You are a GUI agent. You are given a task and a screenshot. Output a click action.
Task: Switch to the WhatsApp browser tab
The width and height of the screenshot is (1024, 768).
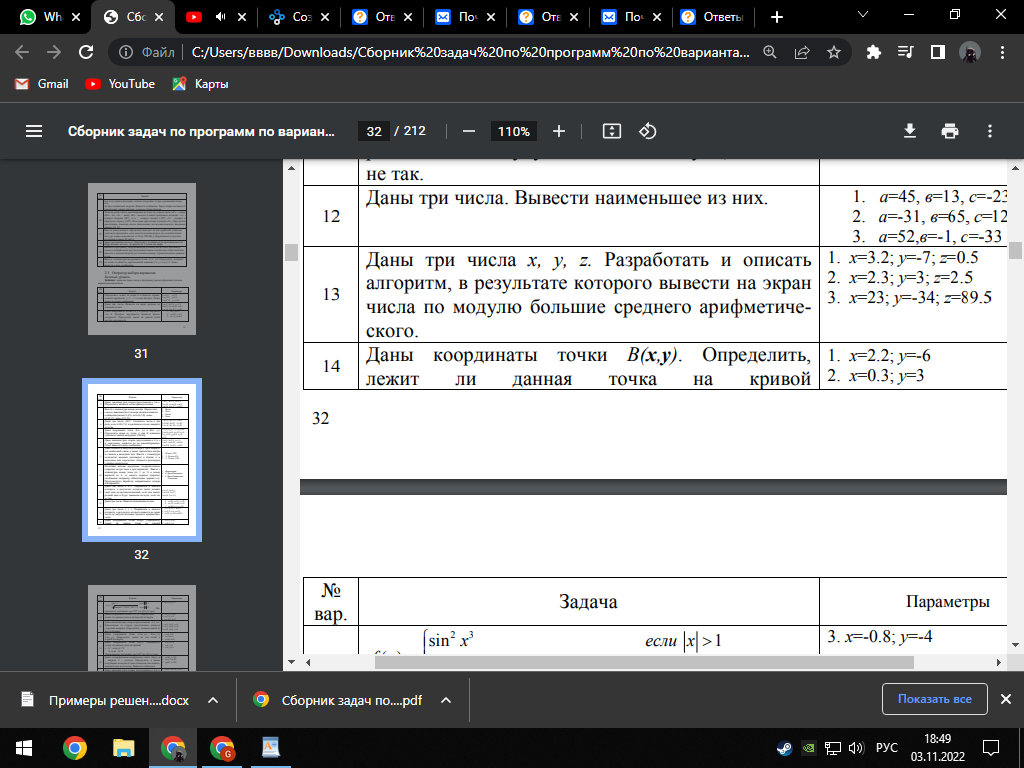(x=40, y=17)
